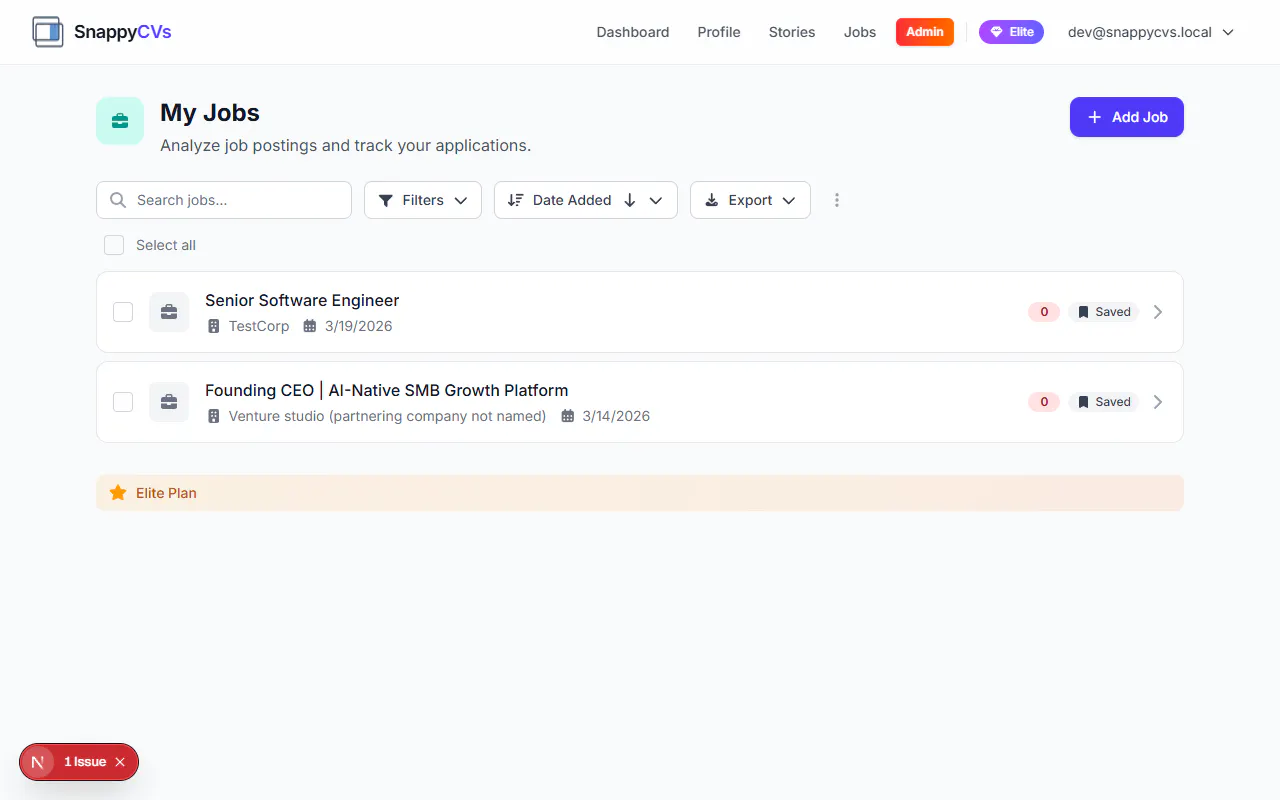Click the 3/14/2026 date text
1280x800 pixels.
point(616,416)
